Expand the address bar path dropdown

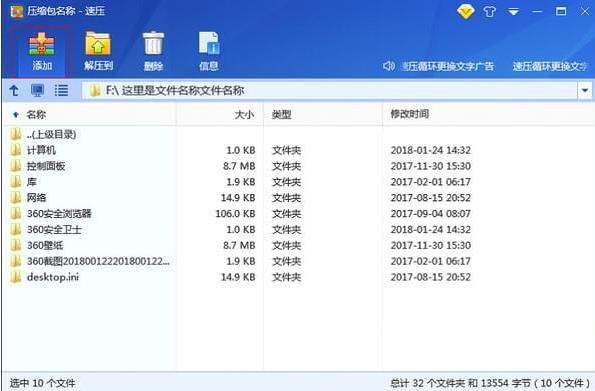pyautogui.click(x=585, y=90)
